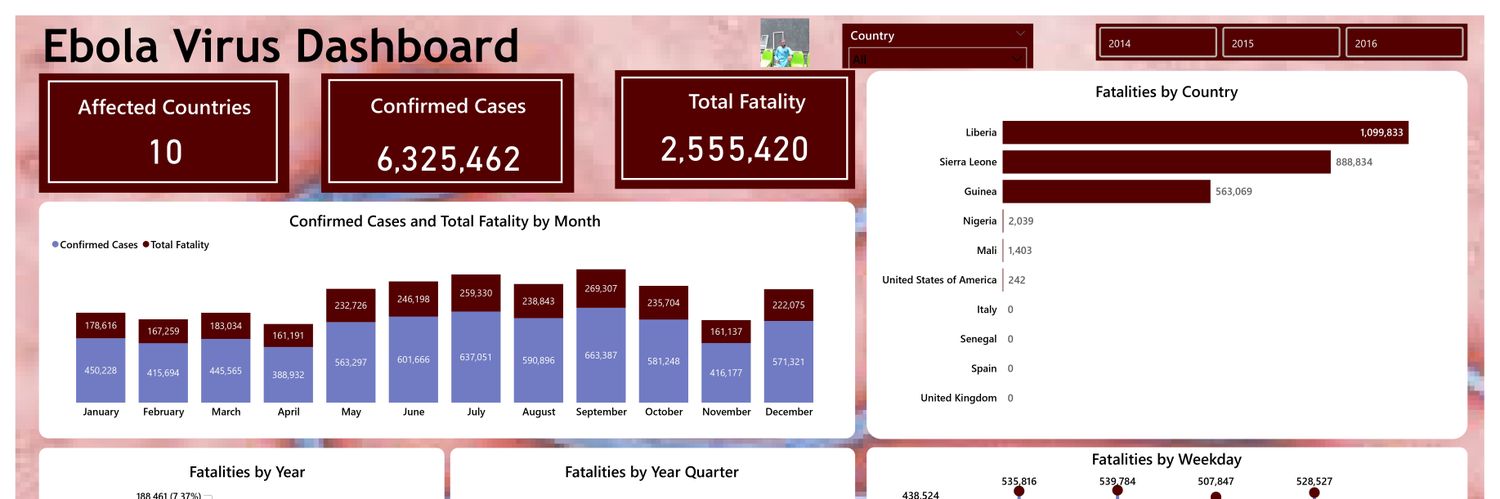Click the Nigeria country label
The width and height of the screenshot is (1500, 499).
click(x=979, y=221)
